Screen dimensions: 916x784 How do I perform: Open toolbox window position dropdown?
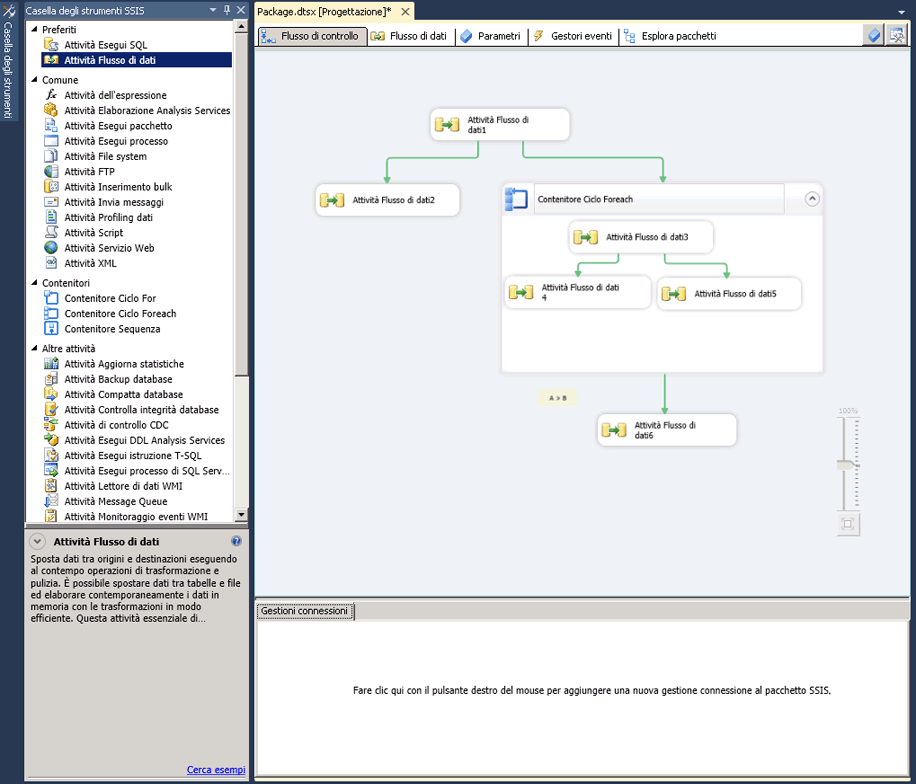pos(213,10)
